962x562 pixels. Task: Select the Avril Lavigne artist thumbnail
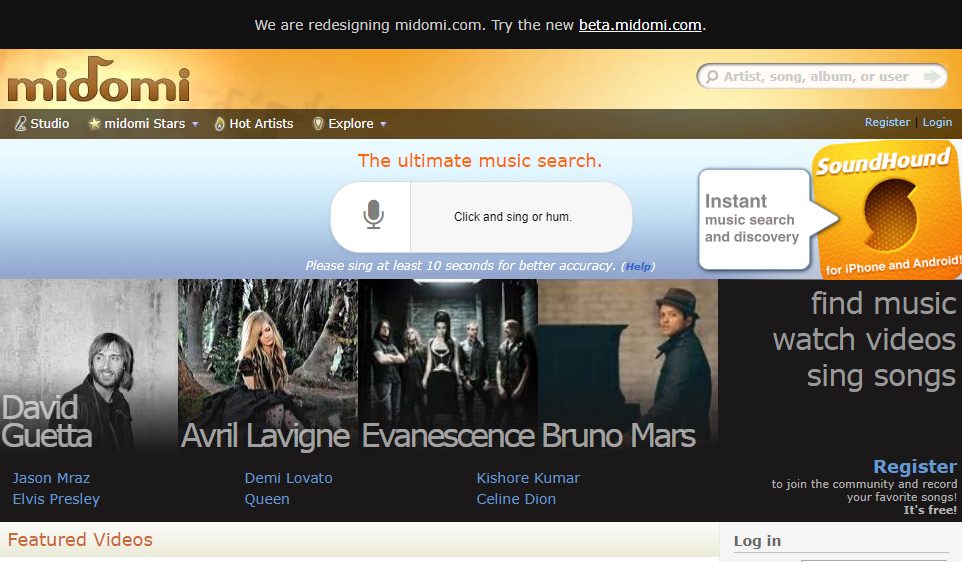[x=267, y=366]
